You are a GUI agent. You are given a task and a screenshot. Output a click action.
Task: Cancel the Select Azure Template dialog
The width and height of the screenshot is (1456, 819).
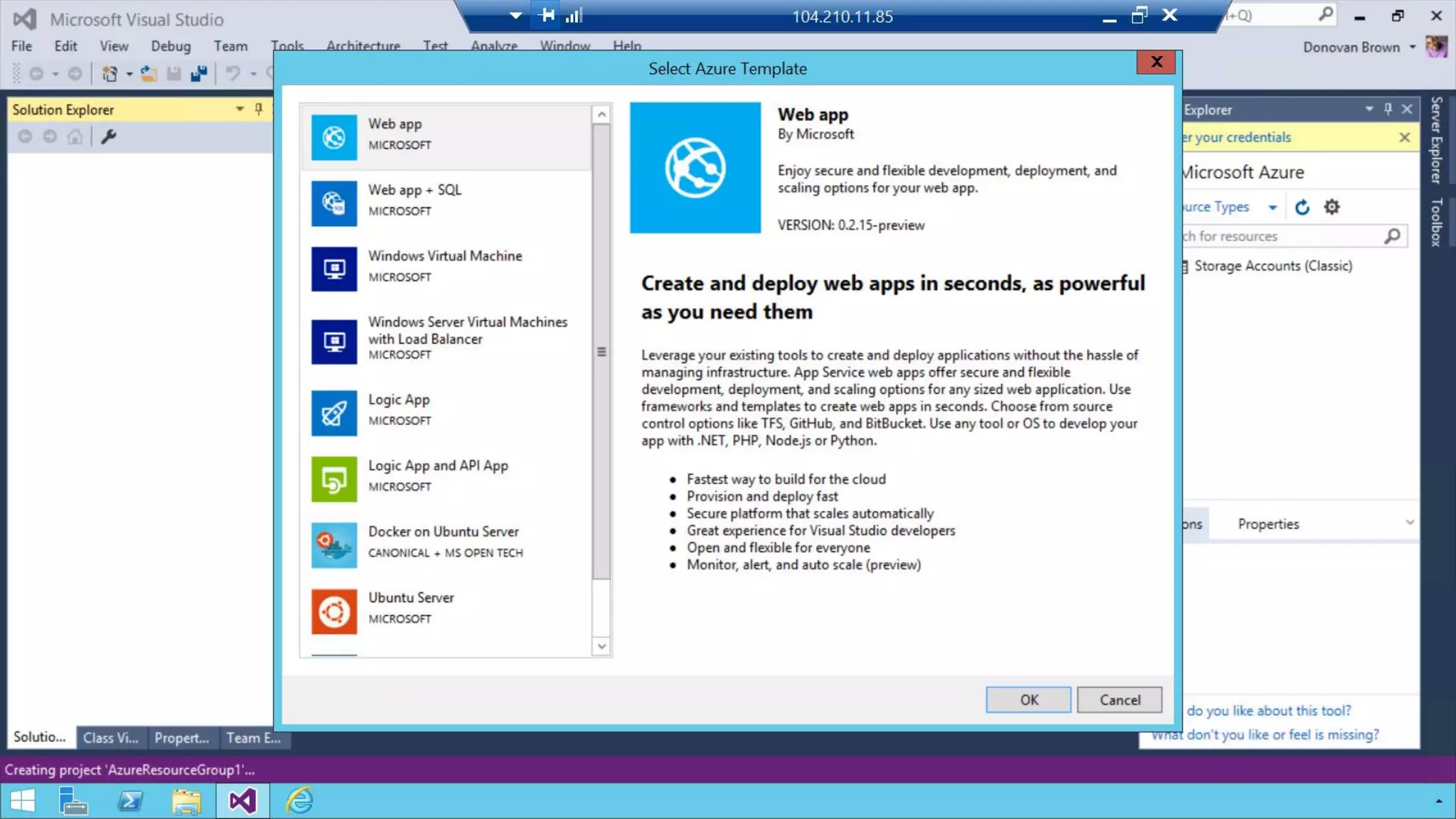1119,700
